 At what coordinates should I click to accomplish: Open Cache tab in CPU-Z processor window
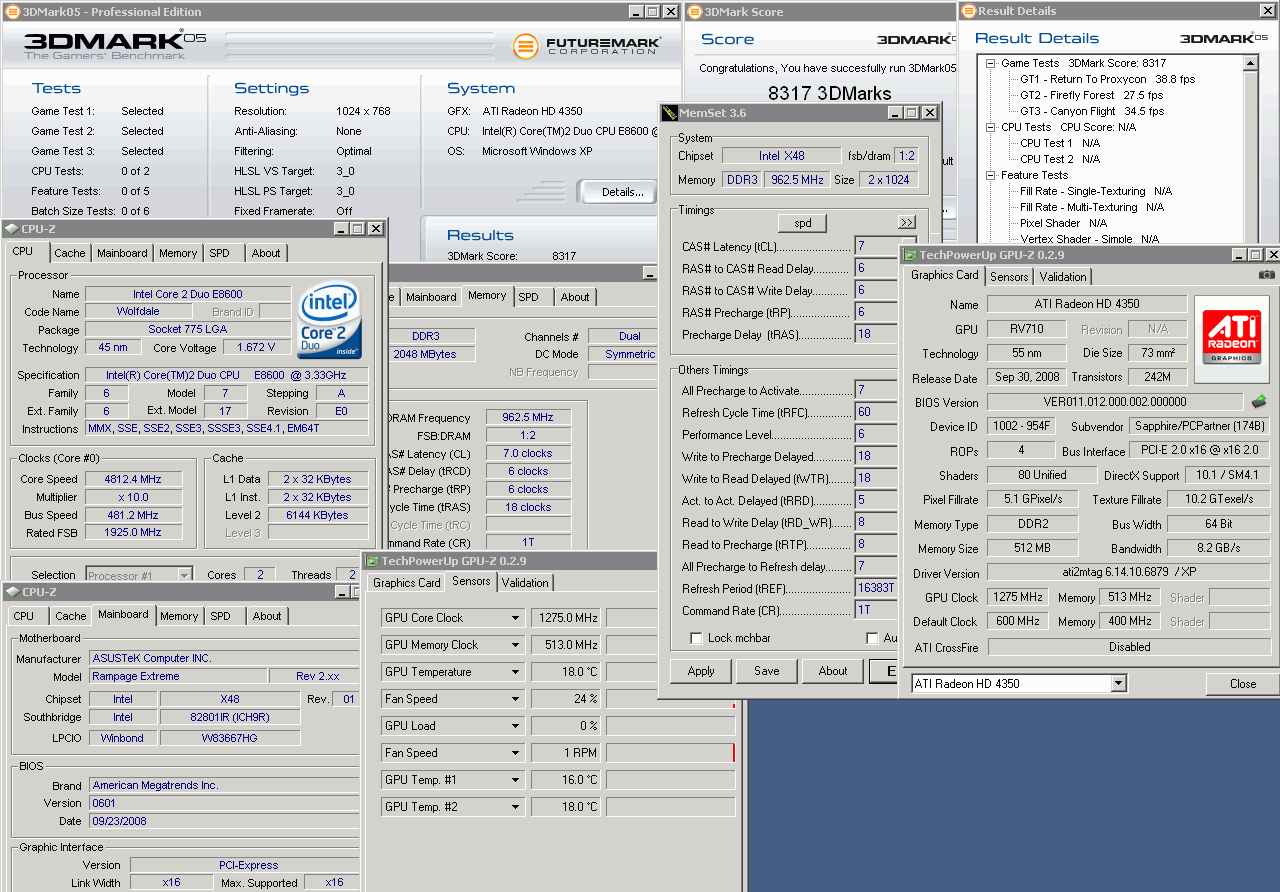pos(70,253)
